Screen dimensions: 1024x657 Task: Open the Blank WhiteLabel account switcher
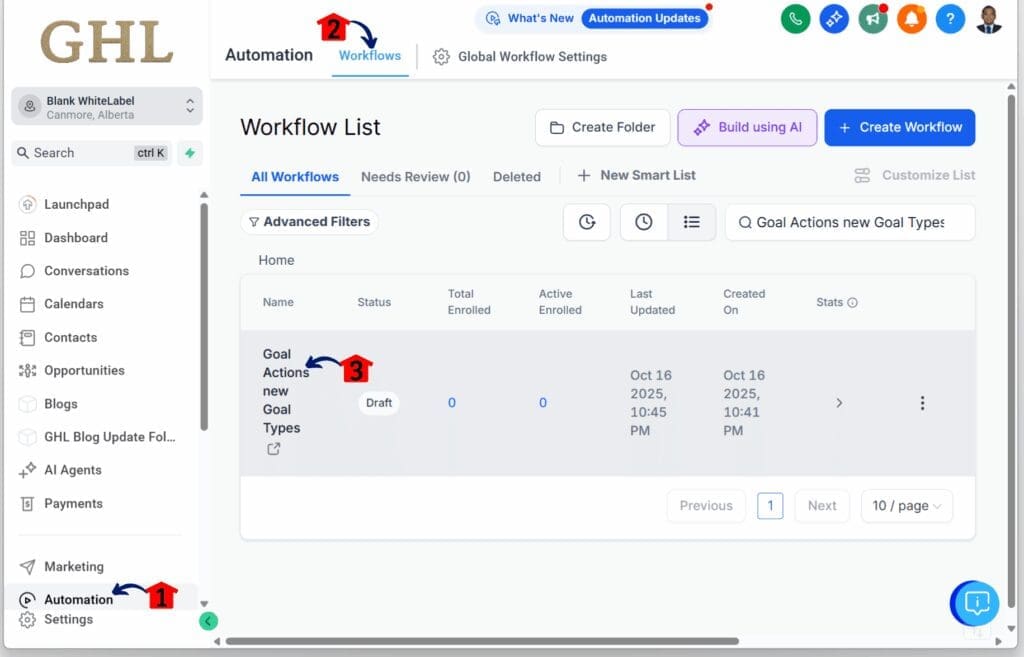coord(107,107)
